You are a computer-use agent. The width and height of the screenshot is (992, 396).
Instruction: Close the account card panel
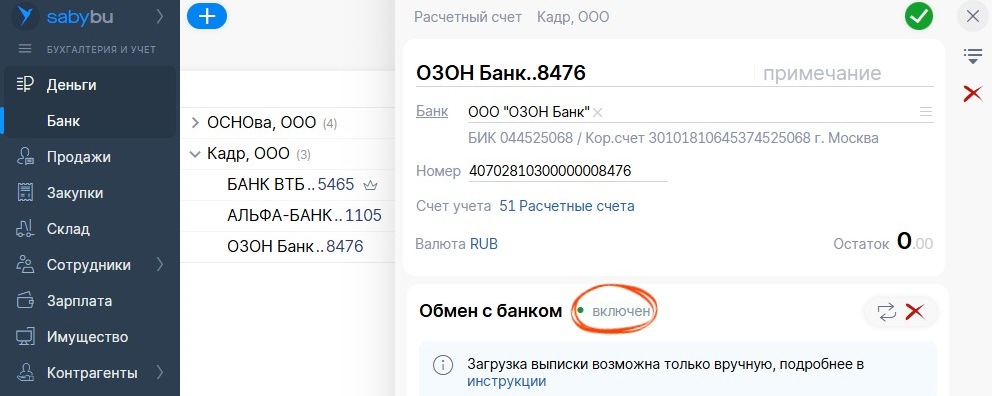[972, 17]
